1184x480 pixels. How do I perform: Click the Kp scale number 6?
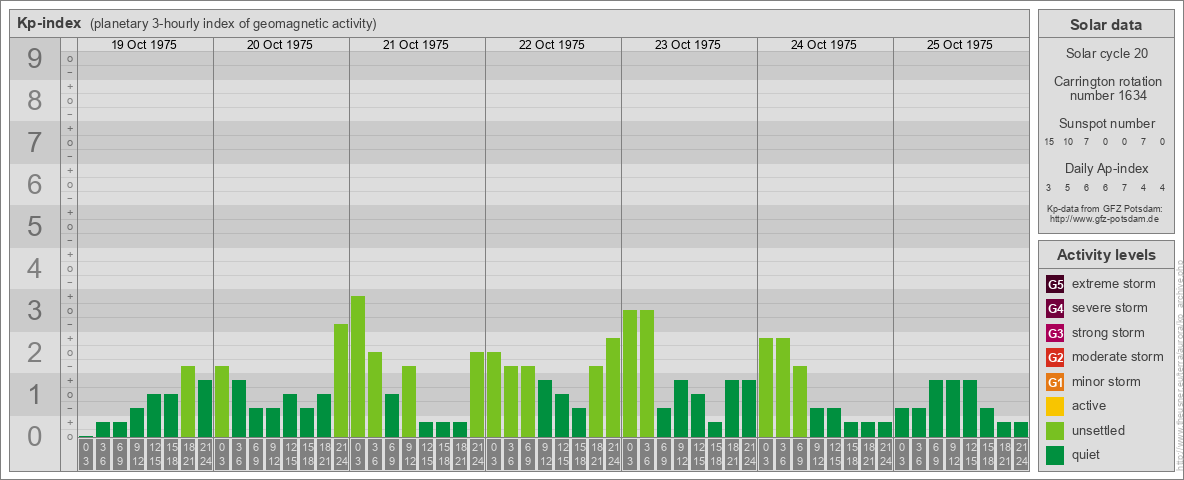(35, 184)
